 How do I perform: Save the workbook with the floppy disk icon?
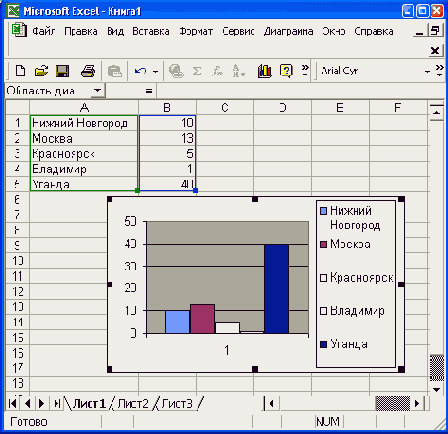coord(62,71)
